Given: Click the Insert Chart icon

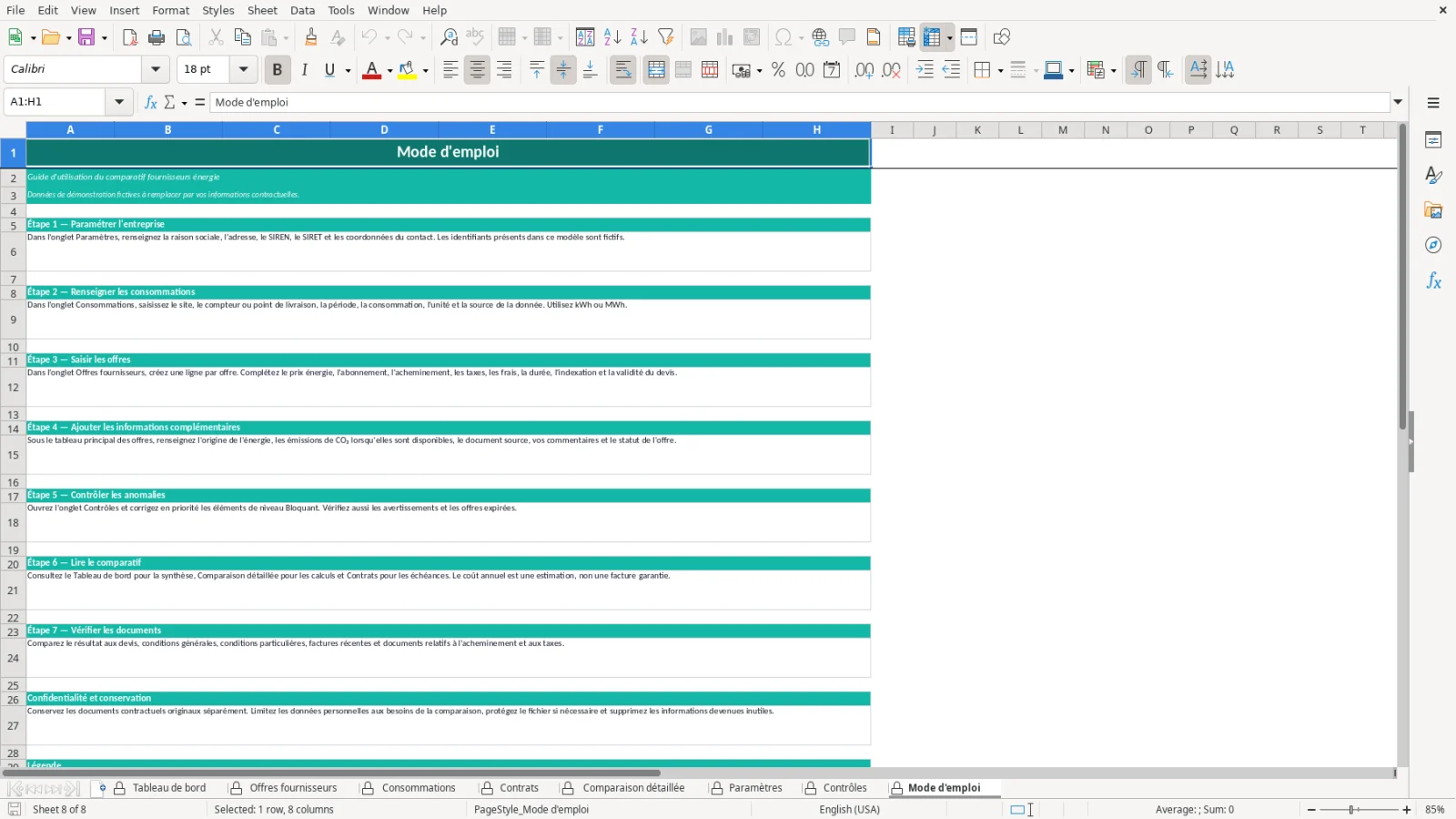Looking at the screenshot, I should 725,37.
